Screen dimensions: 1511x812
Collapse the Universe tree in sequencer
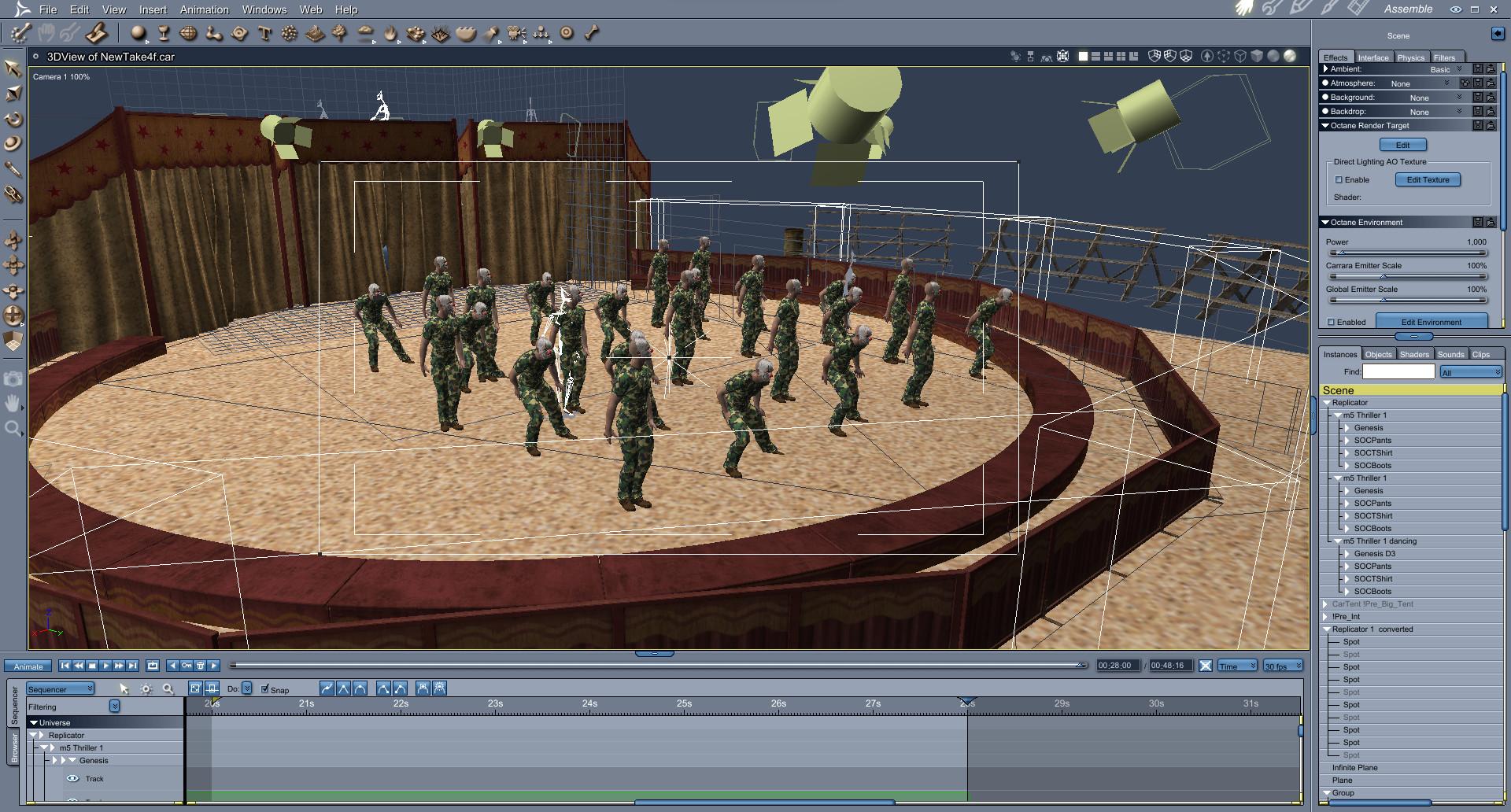click(34, 722)
